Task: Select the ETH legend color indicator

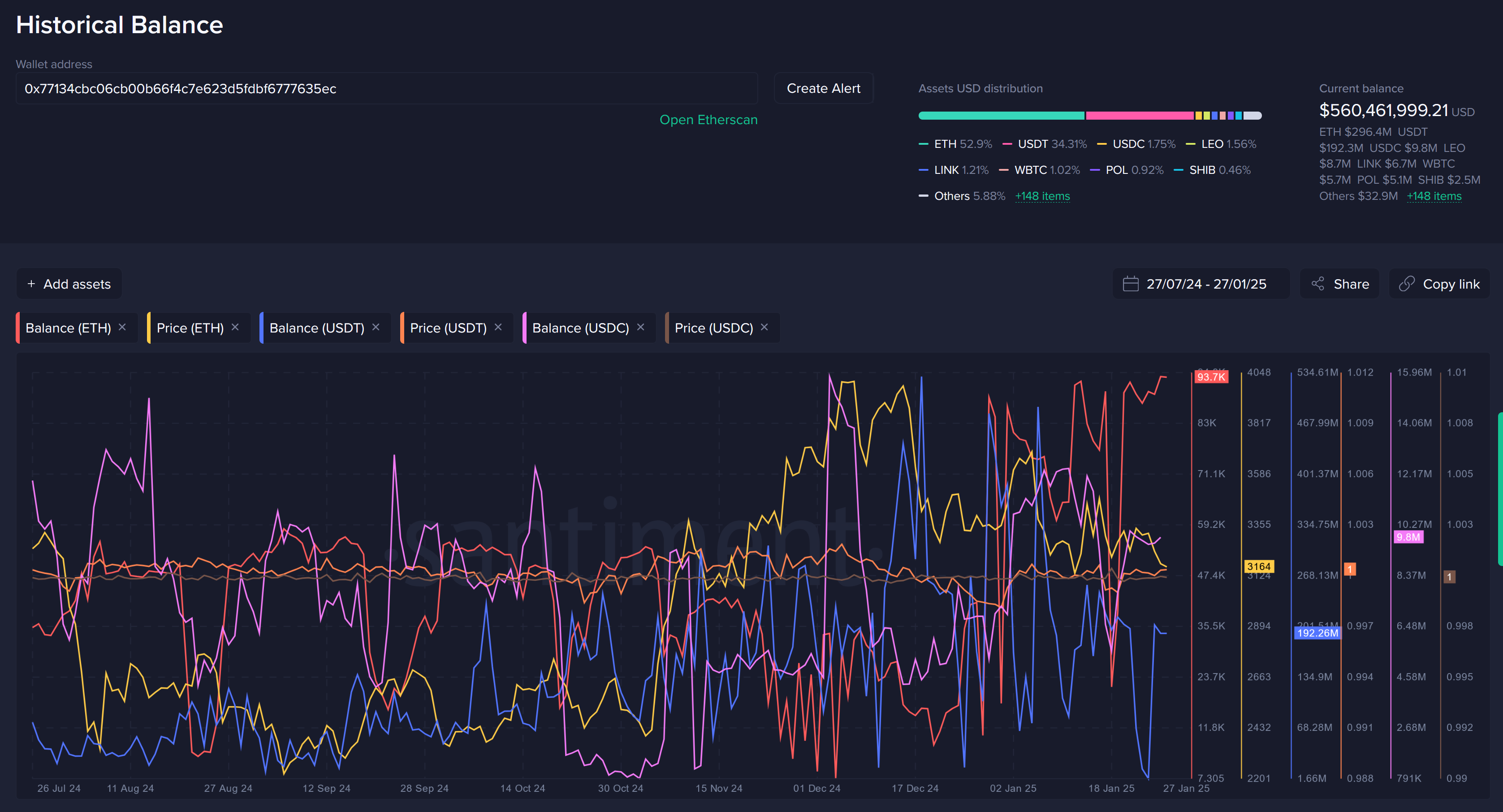Action: pyautogui.click(x=924, y=143)
